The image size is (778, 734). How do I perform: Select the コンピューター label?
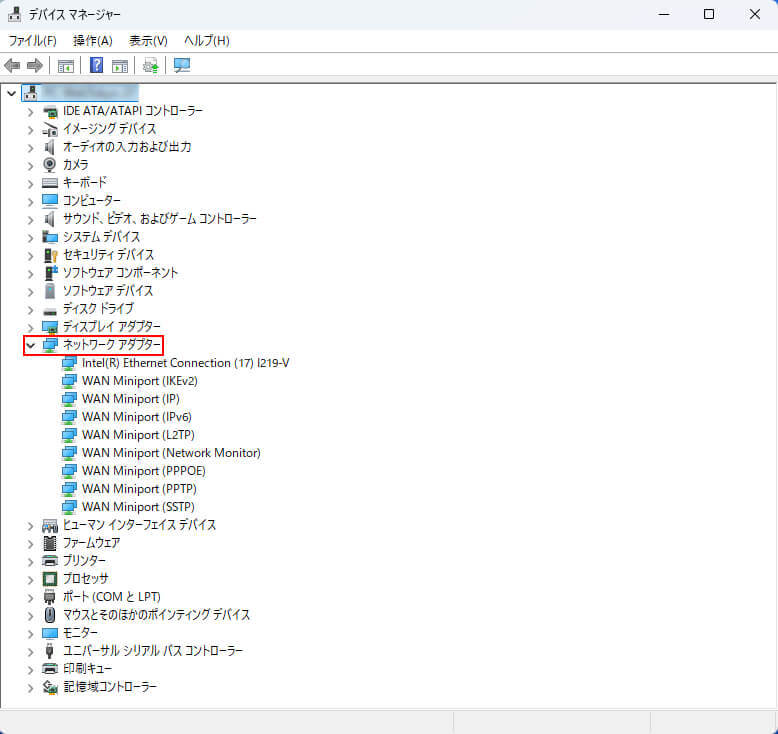coord(91,200)
